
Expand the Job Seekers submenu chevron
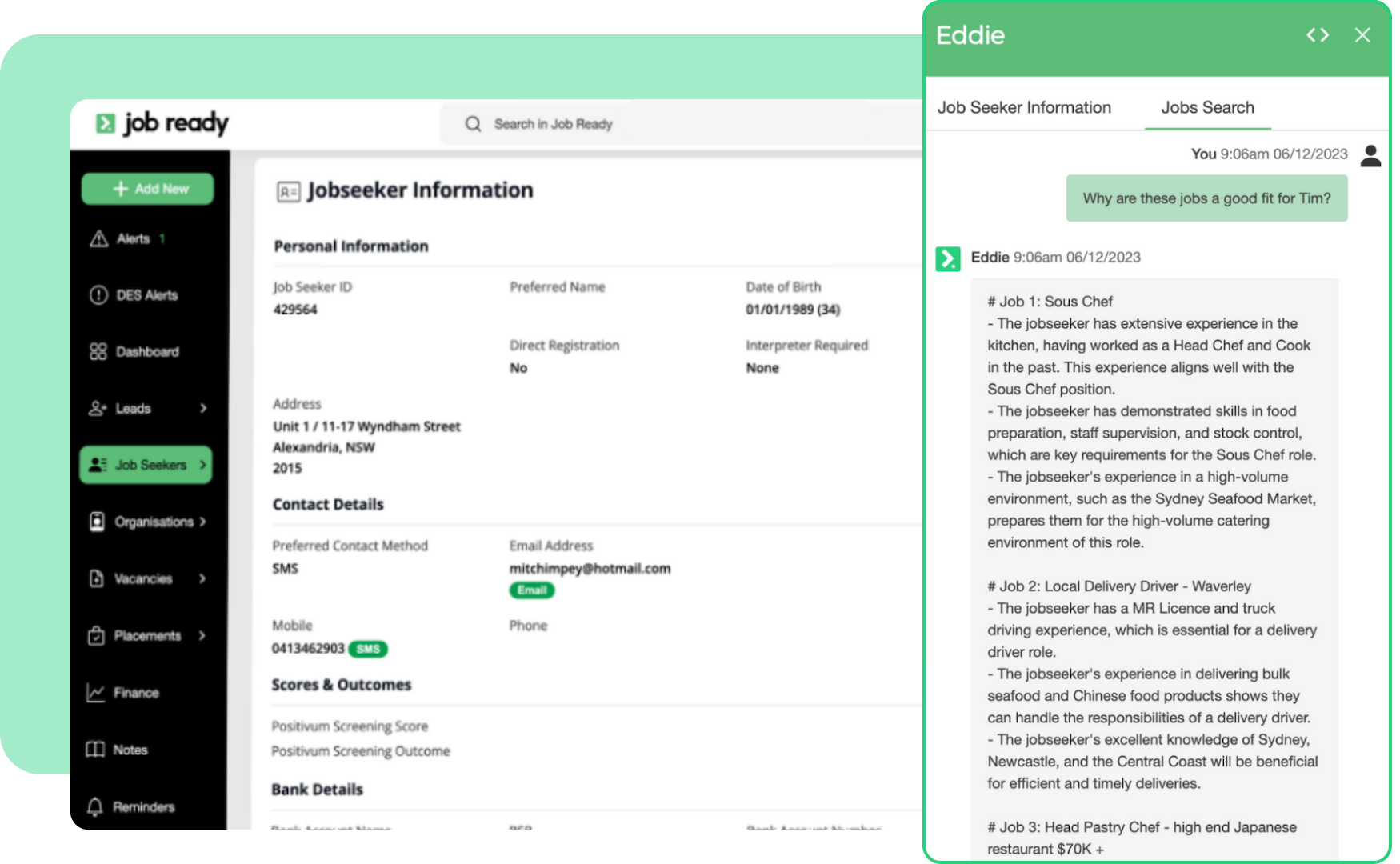[202, 465]
